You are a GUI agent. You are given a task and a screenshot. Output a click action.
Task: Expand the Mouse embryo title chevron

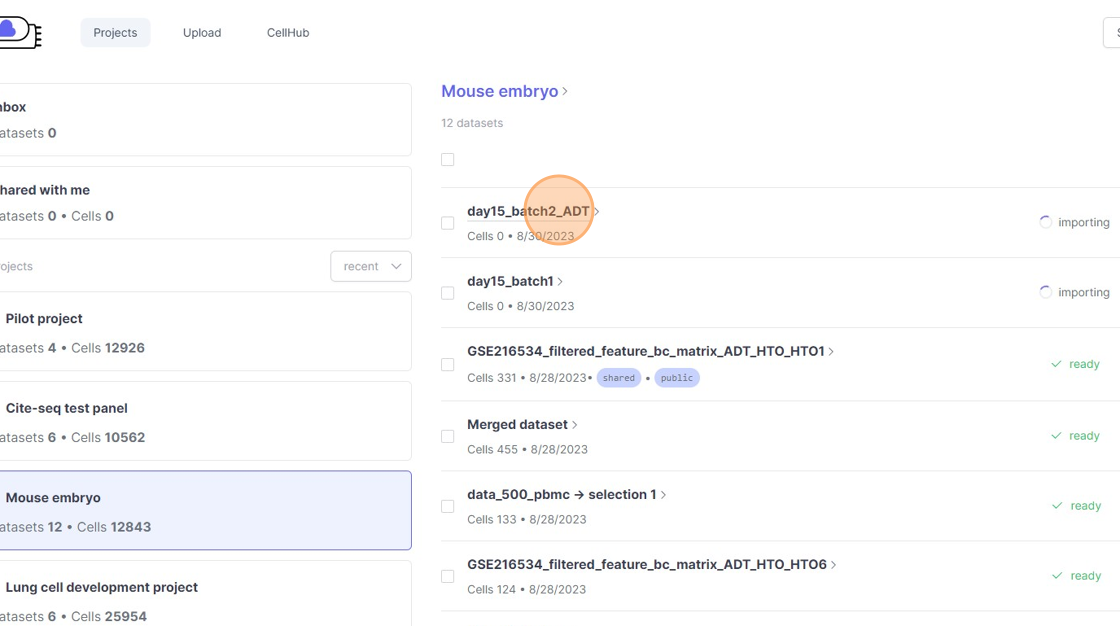[x=565, y=91]
